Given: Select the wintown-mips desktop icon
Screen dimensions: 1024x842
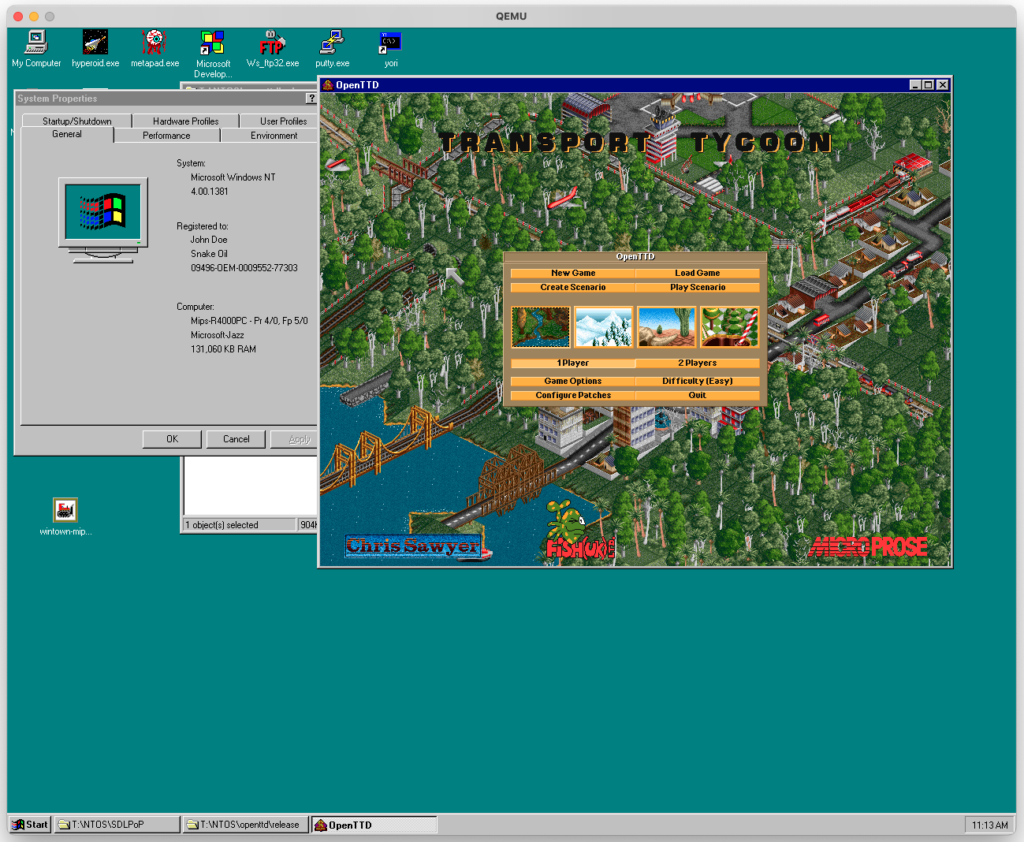Looking at the screenshot, I should (x=65, y=510).
